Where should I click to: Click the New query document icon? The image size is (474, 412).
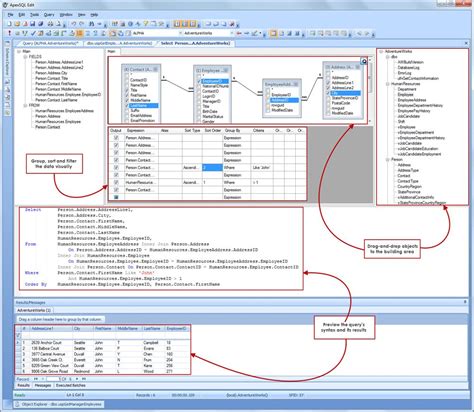click(x=9, y=24)
